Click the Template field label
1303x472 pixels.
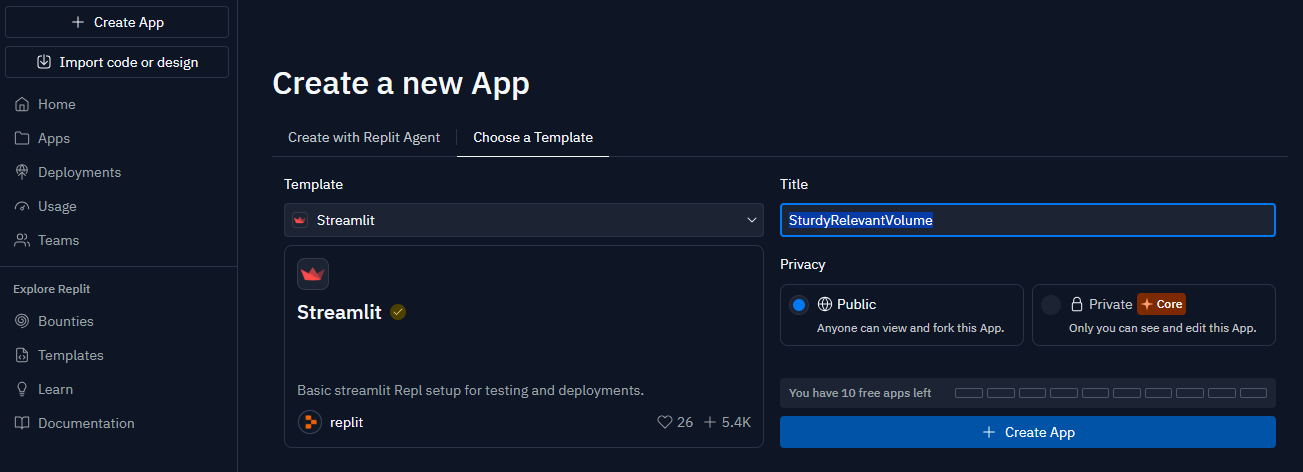313,184
